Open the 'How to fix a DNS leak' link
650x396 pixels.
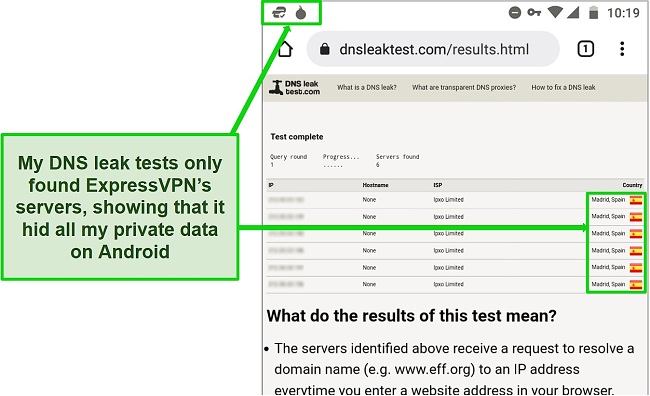pyautogui.click(x=563, y=87)
